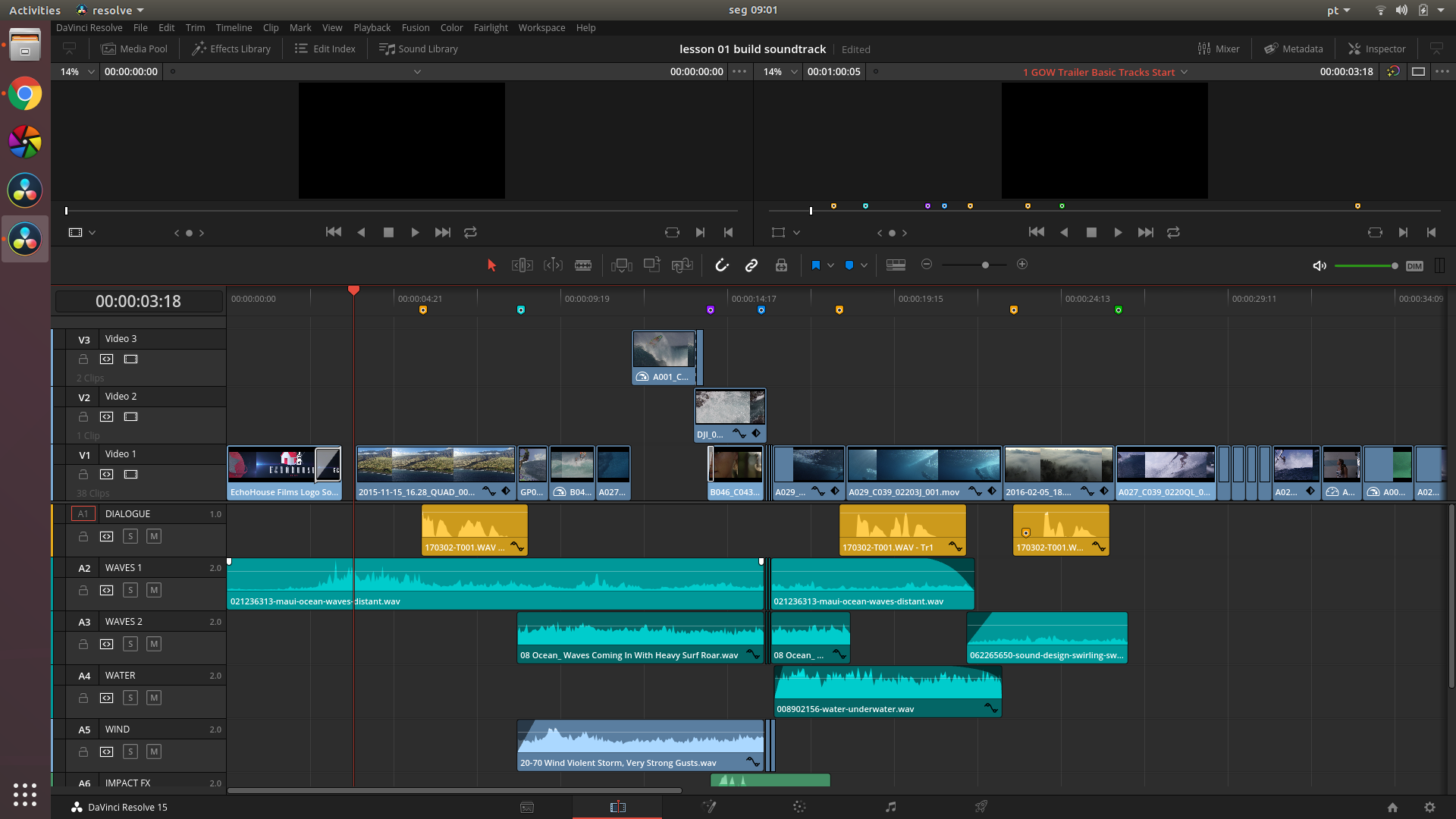
Task: Select the Dynamic Trim Mode tool
Action: click(554, 265)
